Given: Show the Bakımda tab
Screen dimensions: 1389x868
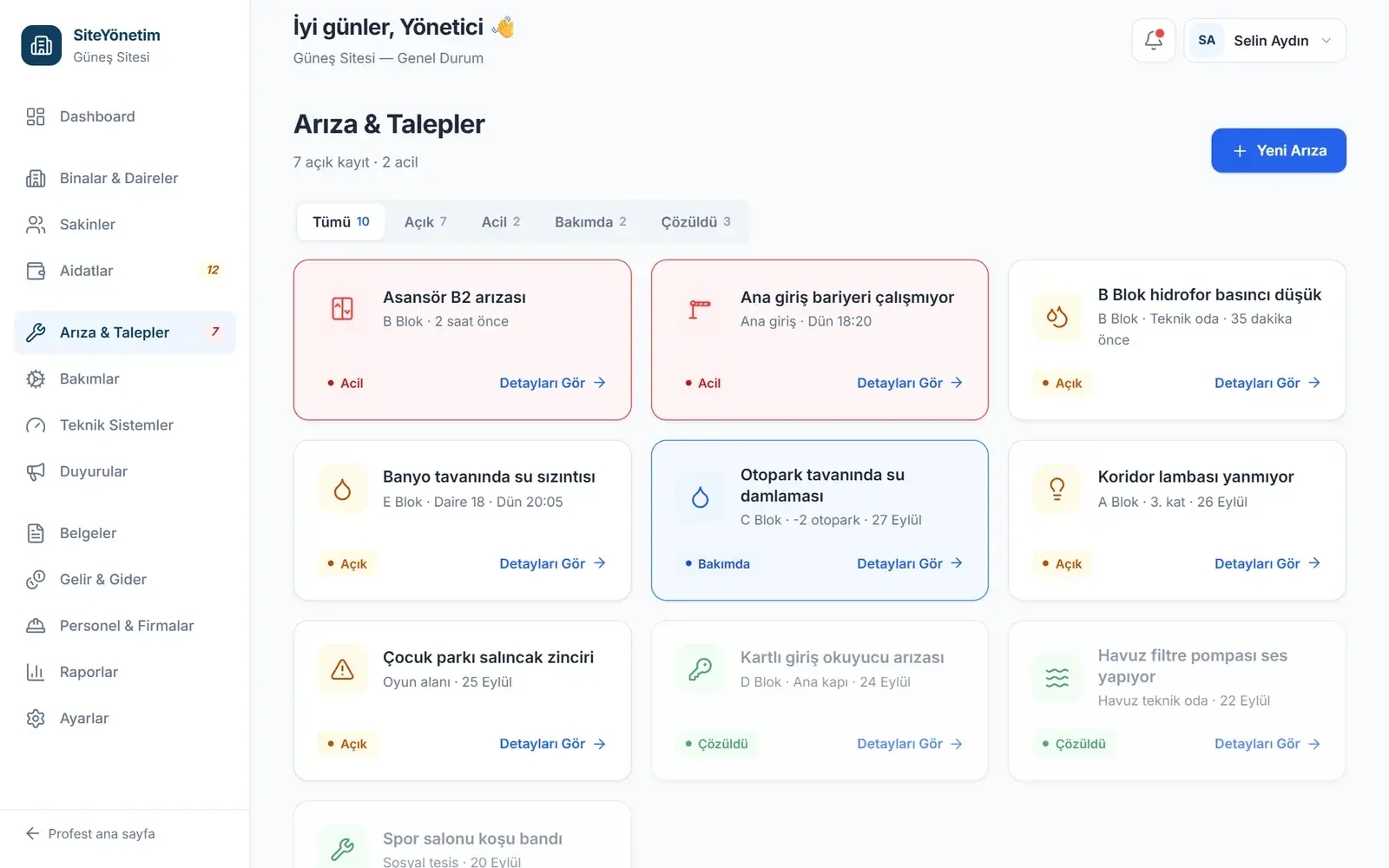Looking at the screenshot, I should tap(590, 222).
